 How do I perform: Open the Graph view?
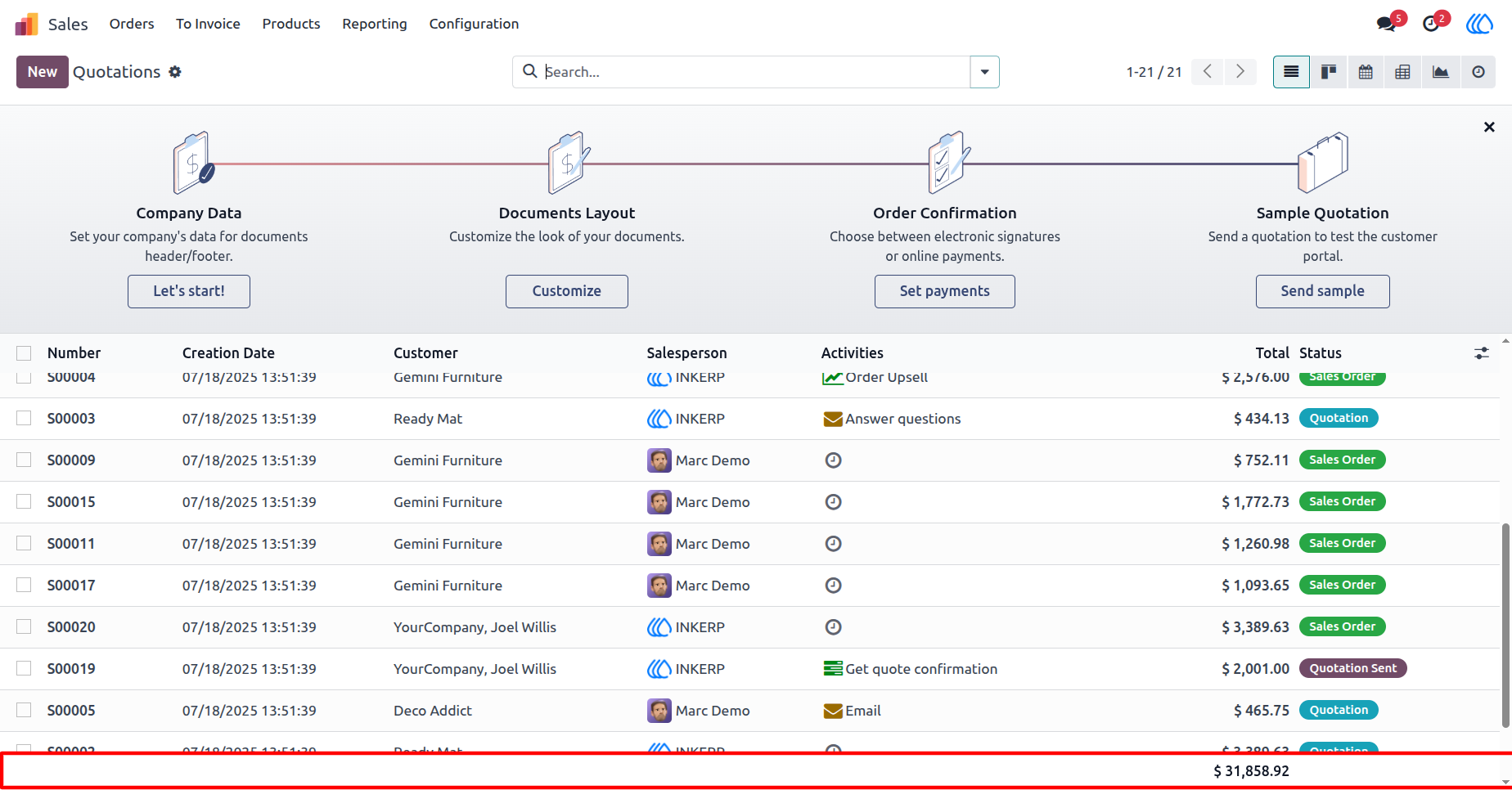click(1441, 72)
